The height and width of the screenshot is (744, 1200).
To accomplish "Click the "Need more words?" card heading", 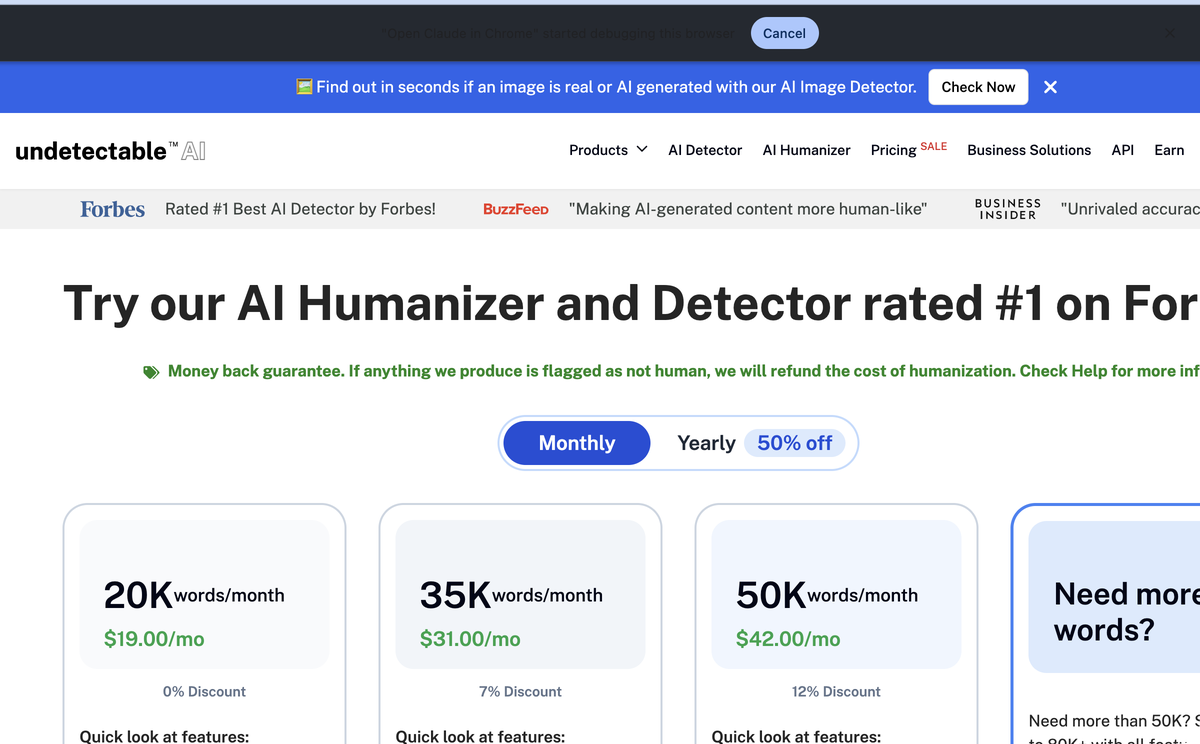I will point(1126,612).
